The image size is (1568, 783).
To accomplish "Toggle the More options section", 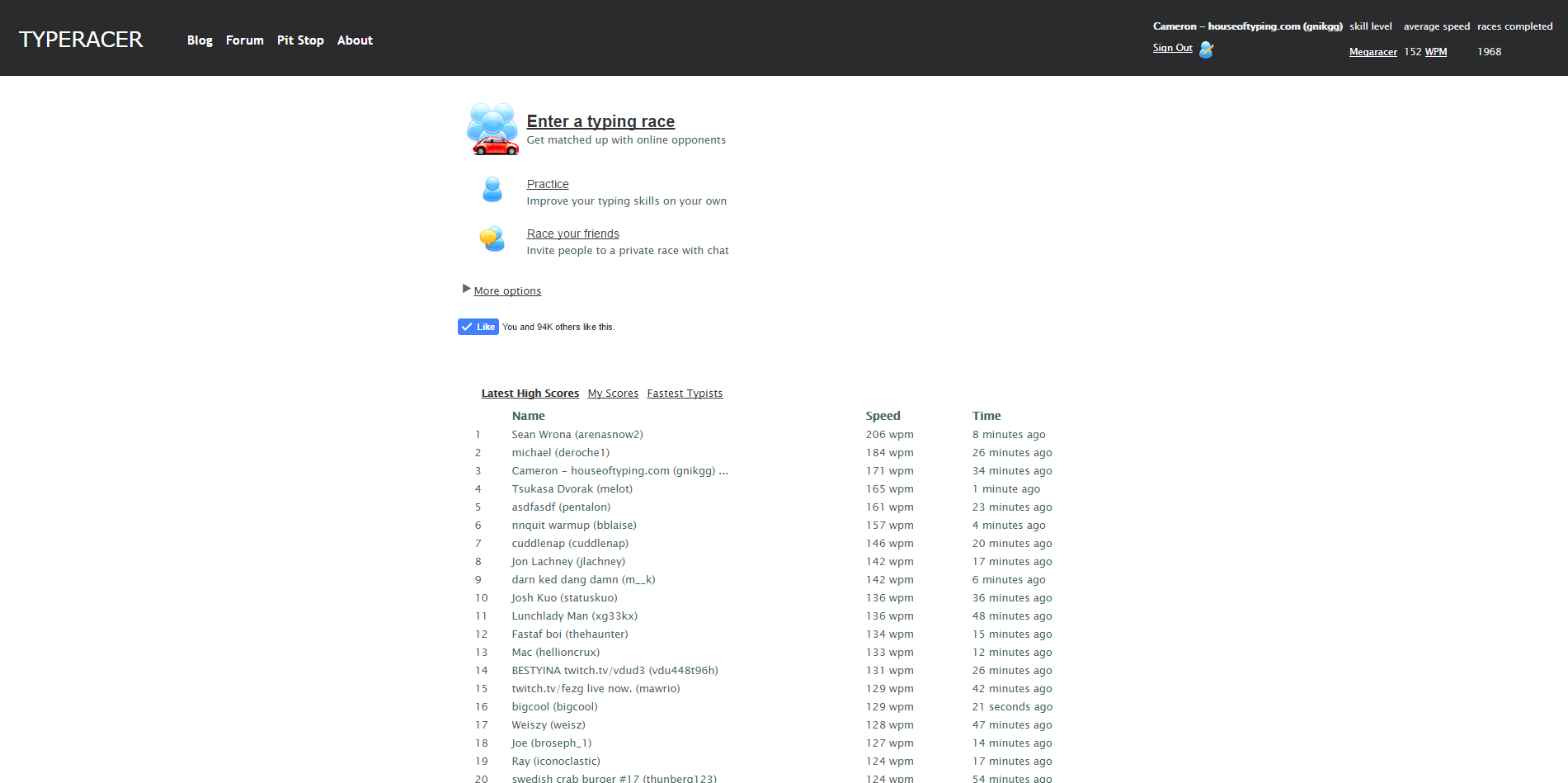I will pos(507,290).
